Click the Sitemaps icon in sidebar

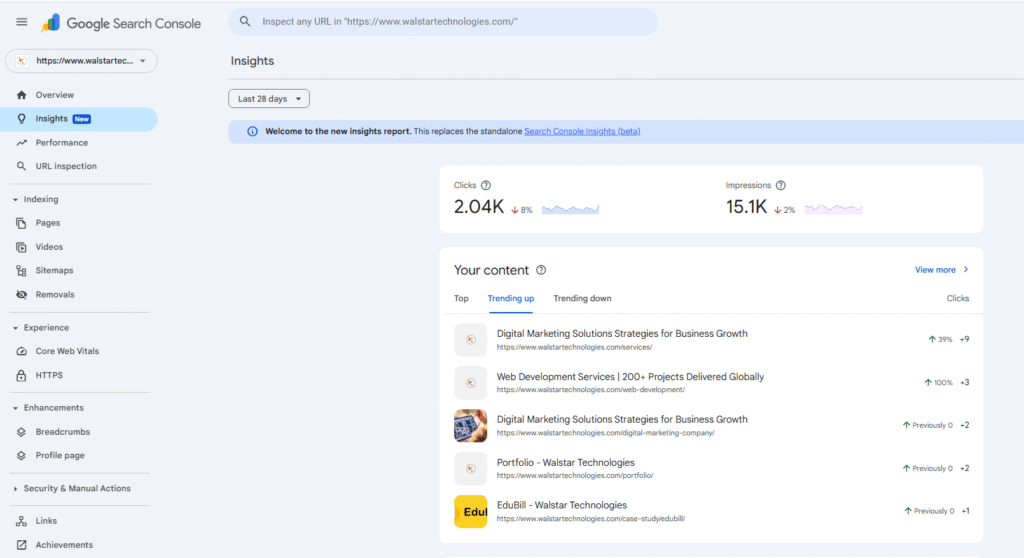pos(22,271)
